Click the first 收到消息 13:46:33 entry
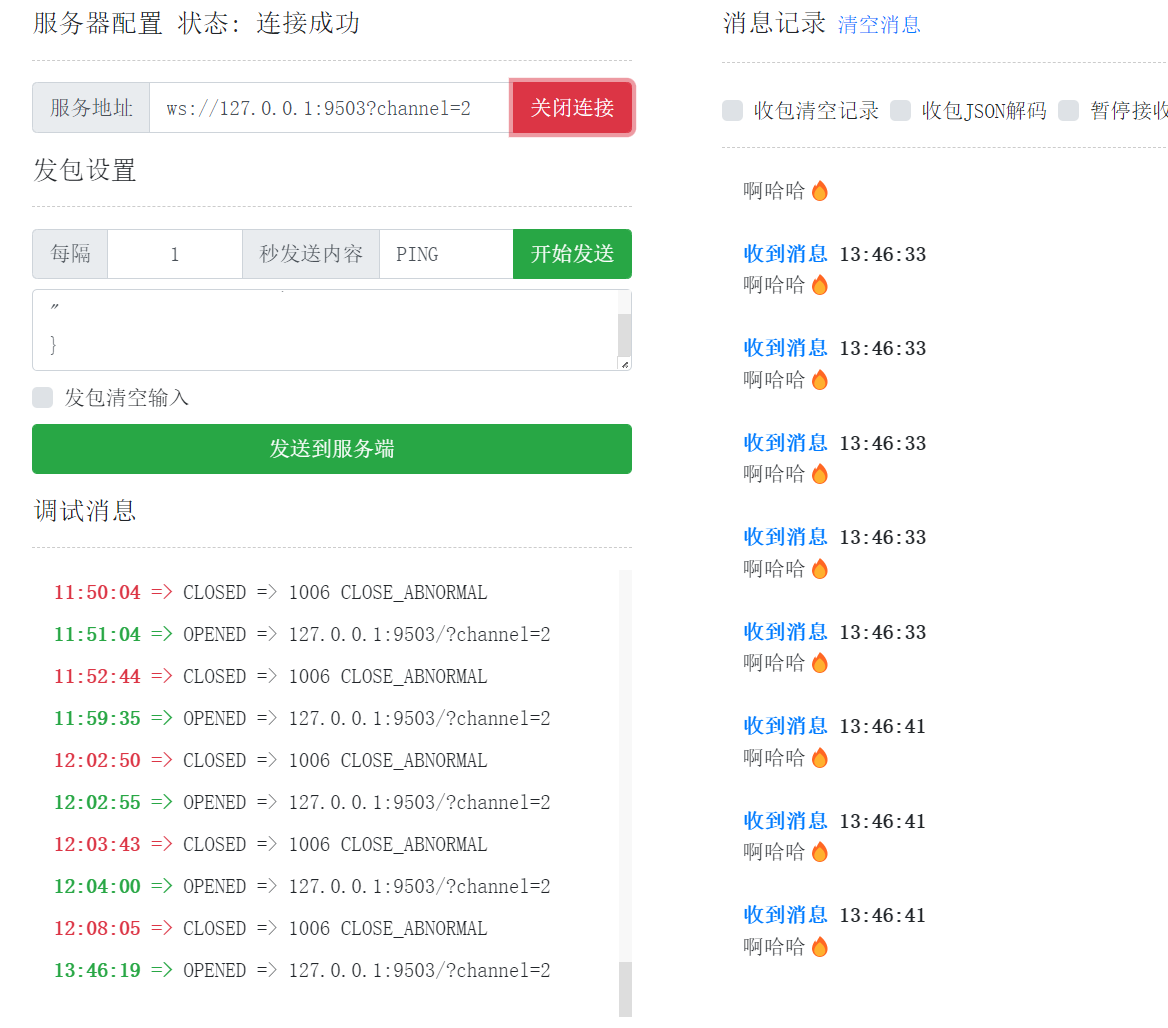The image size is (1168, 1028). (x=834, y=254)
